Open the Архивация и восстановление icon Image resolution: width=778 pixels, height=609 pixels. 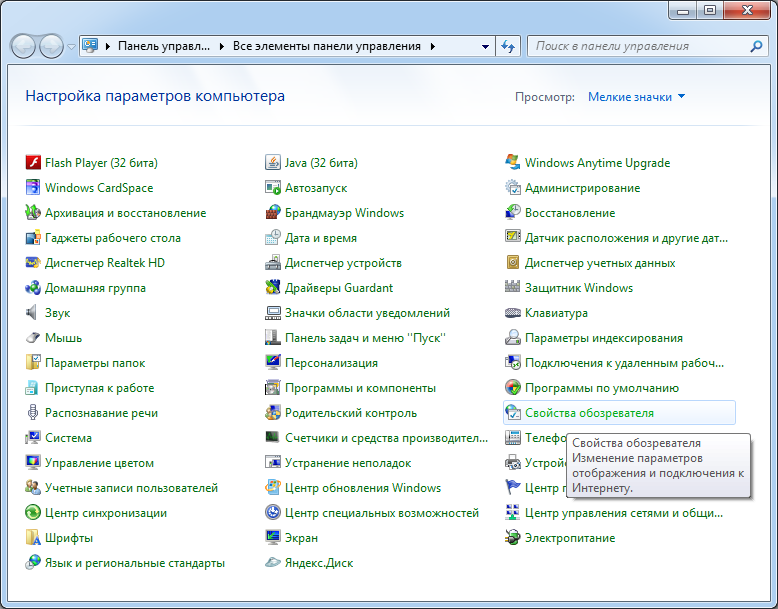33,212
